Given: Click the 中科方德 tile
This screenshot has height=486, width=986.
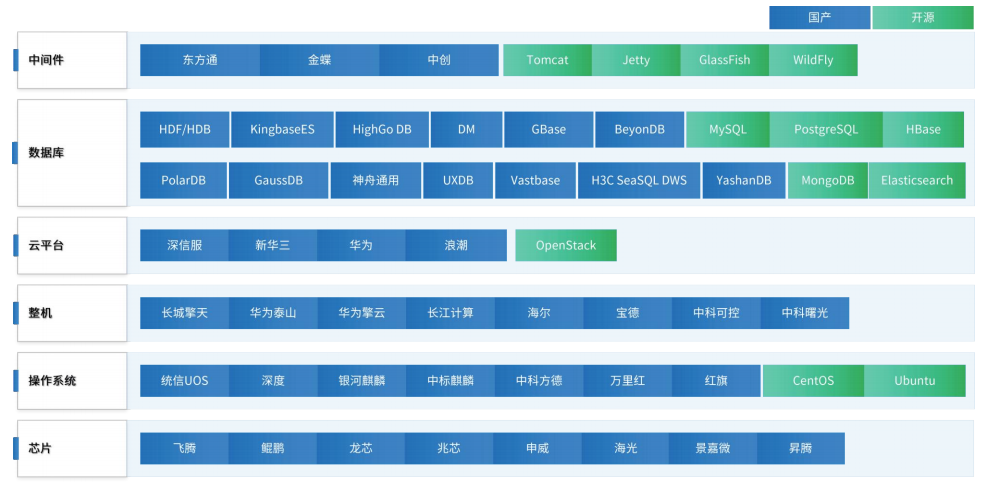Looking at the screenshot, I should [539, 380].
